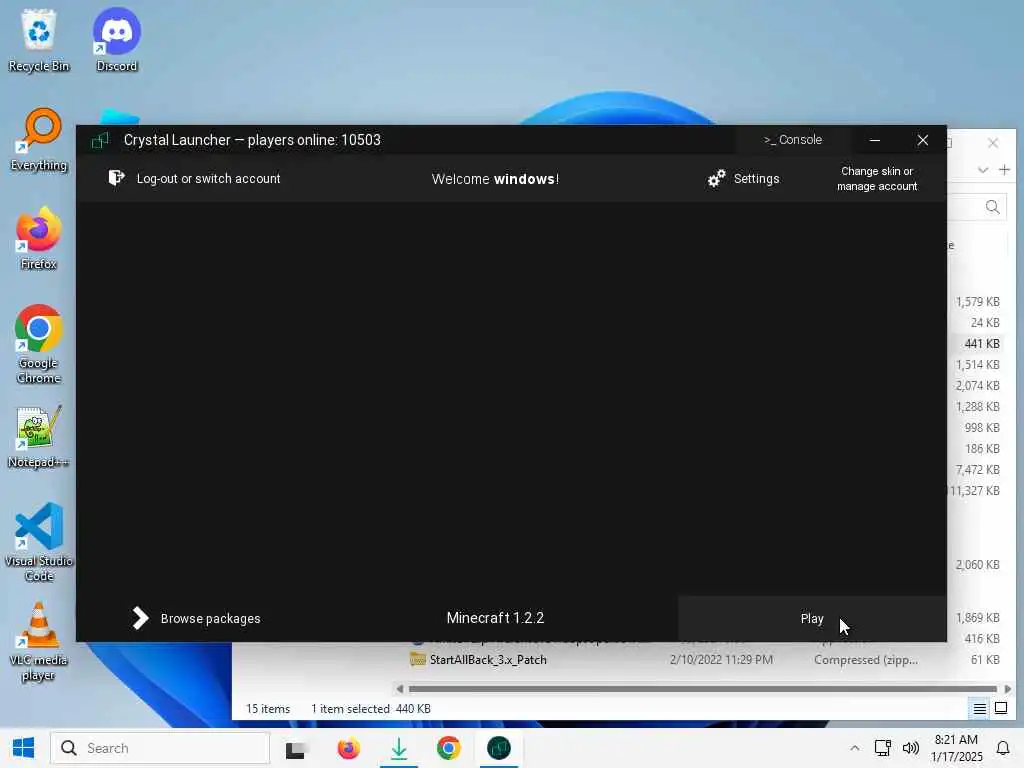Click the taskbar Search box
This screenshot has height=768, width=1024.
(x=160, y=748)
